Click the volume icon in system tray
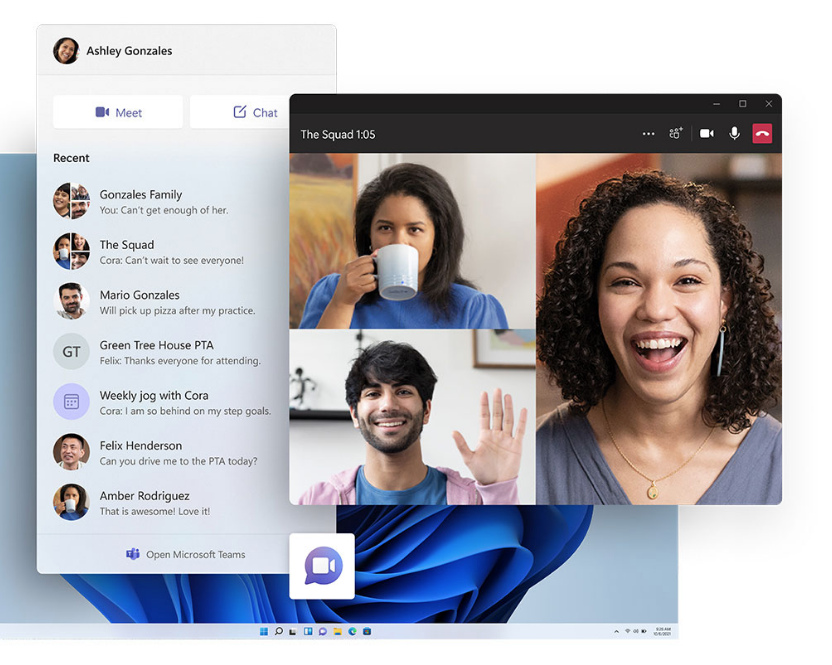Screen dimensions: 832x665 635,631
